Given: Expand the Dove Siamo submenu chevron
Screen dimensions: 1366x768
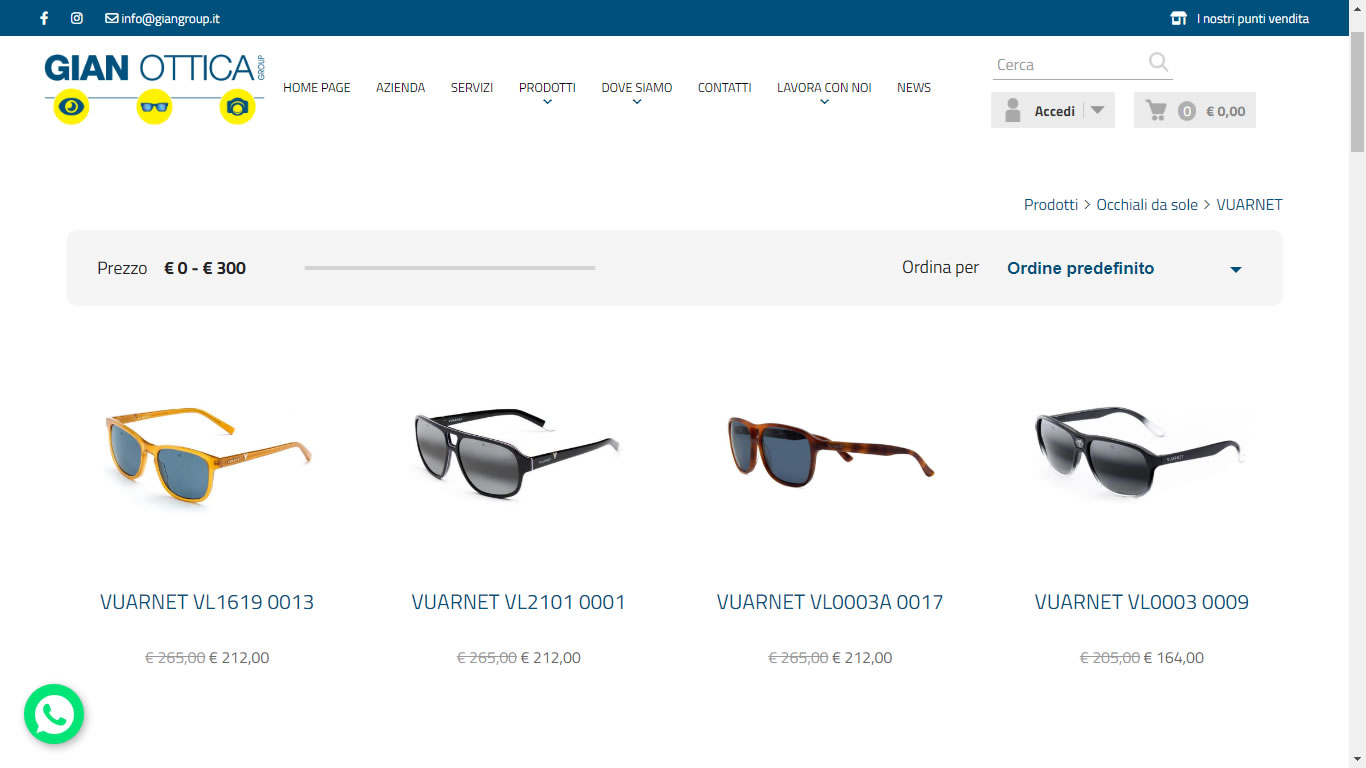Looking at the screenshot, I should 637,102.
